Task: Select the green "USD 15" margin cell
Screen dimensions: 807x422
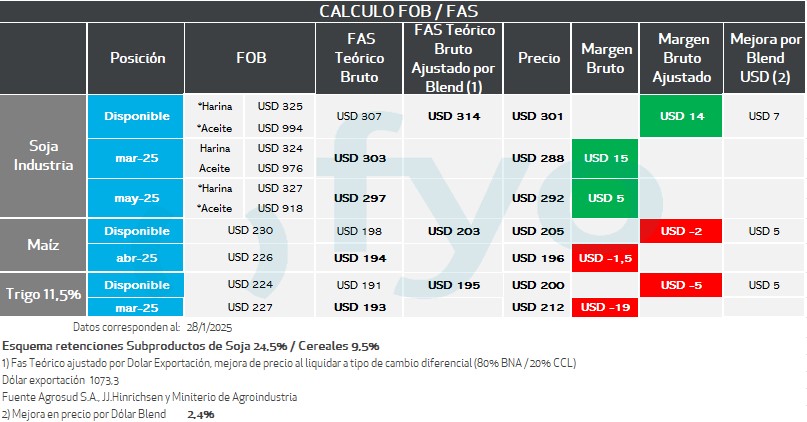Action: pos(606,158)
